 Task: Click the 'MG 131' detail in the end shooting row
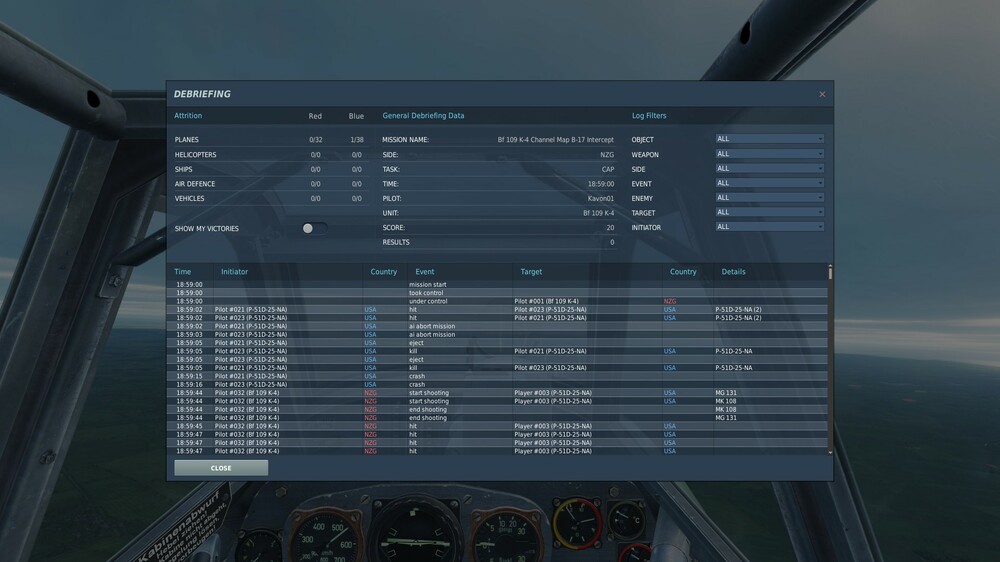point(726,418)
